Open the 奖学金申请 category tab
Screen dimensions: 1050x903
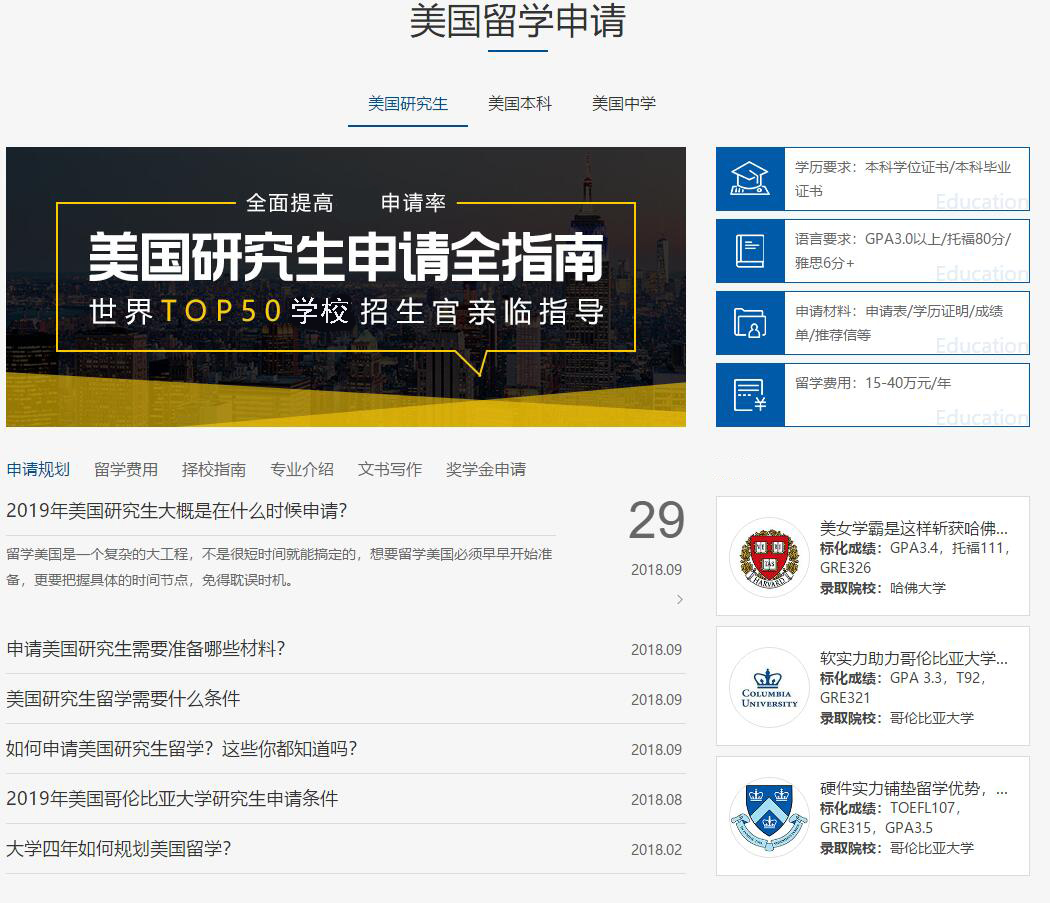click(x=486, y=469)
